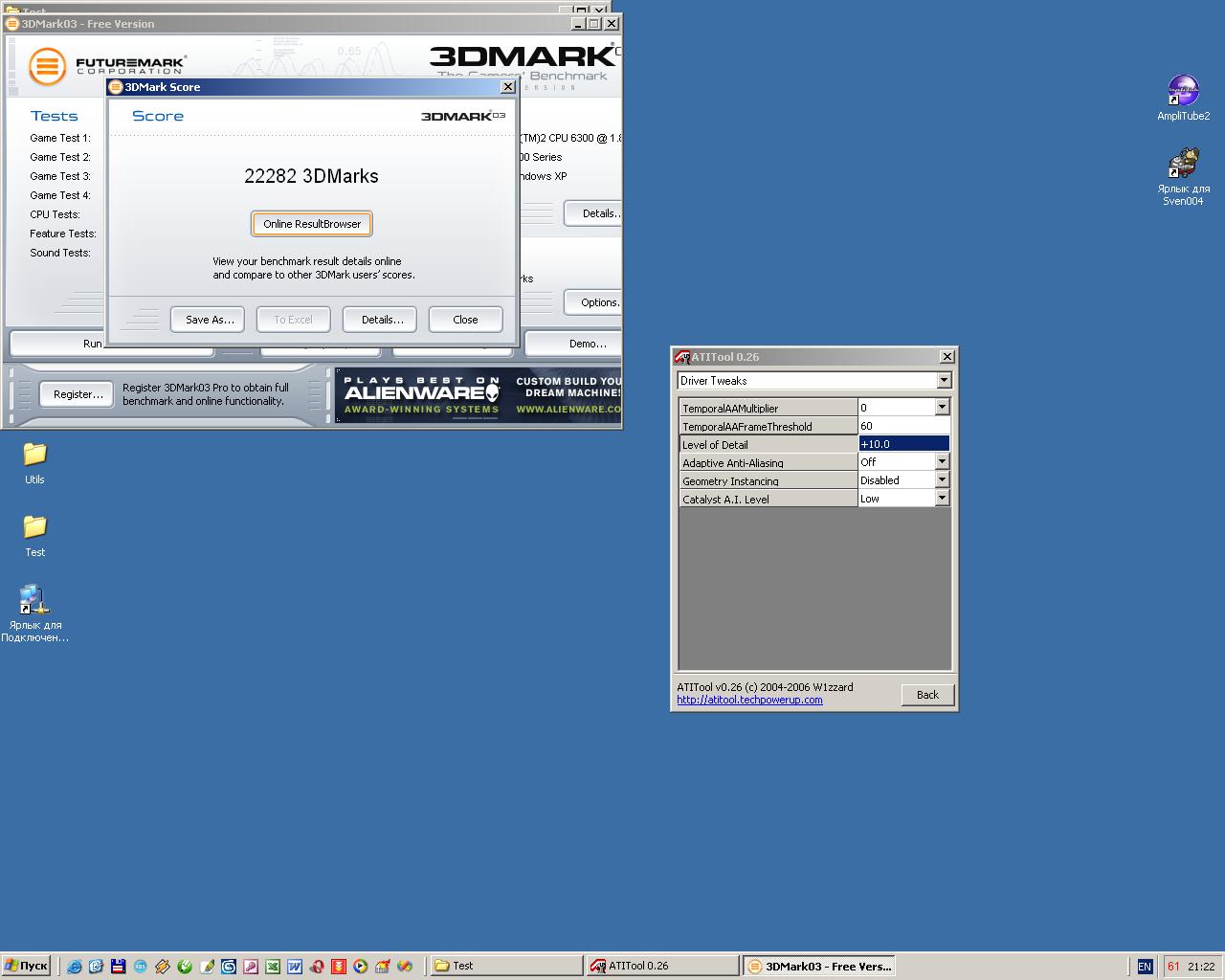Click 22282 3DMarks score text
The image size is (1225, 980).
tap(311, 176)
